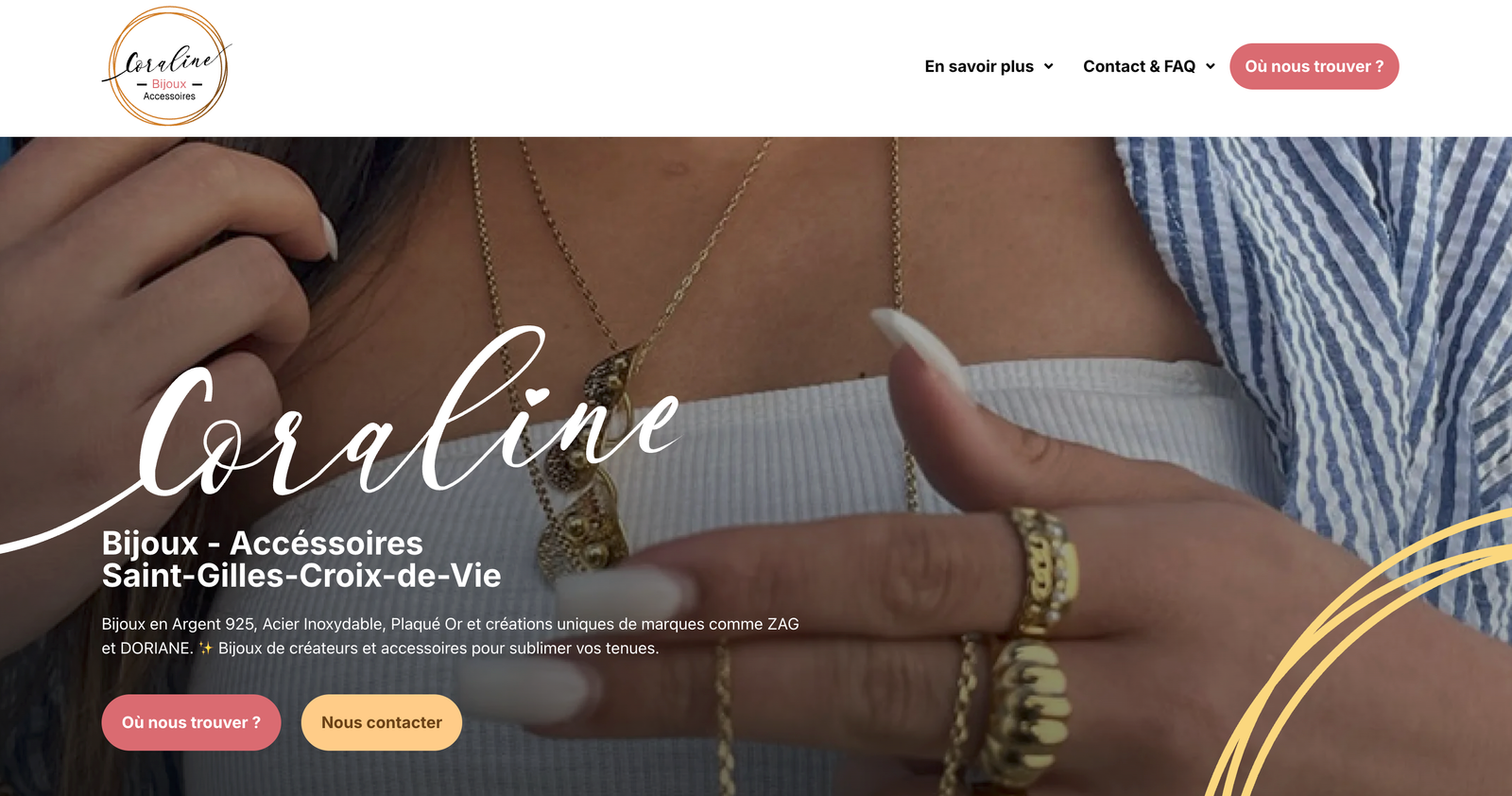Open the En savoir plus menu

[x=988, y=66]
